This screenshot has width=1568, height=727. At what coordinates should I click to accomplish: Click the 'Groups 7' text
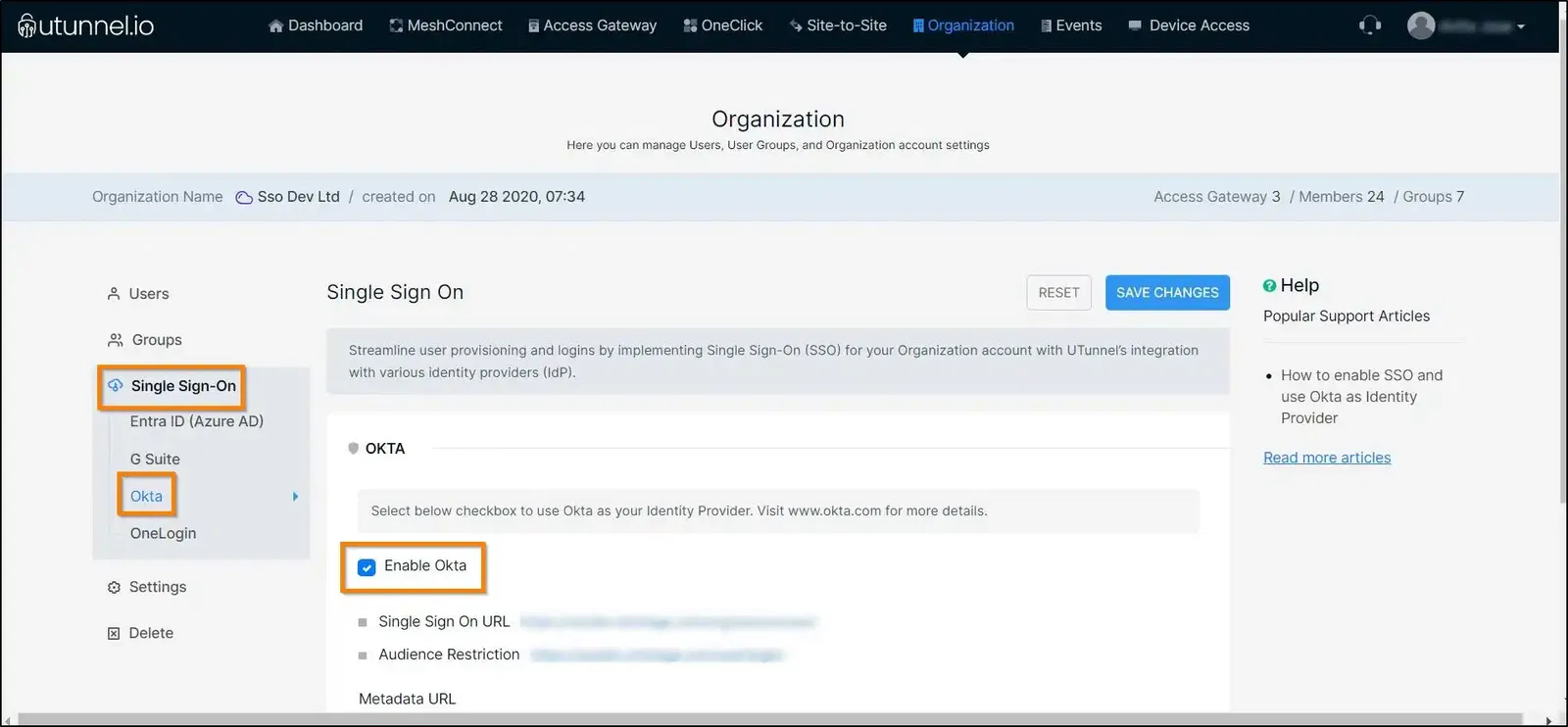tap(1434, 197)
